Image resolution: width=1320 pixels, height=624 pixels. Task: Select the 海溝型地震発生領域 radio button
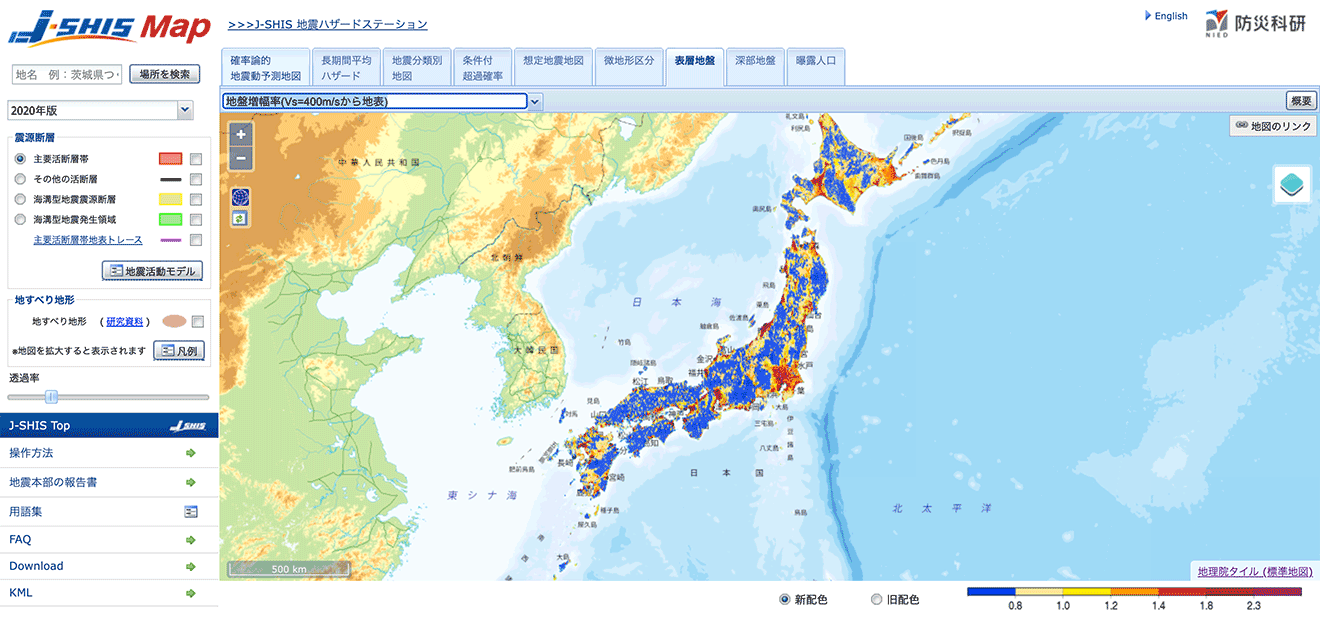[20, 218]
